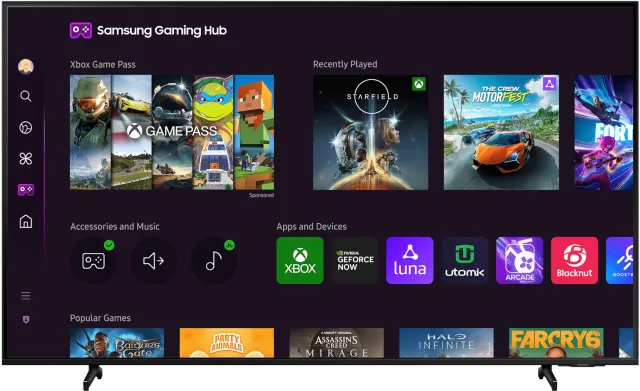640x391 pixels.
Task: Select the audio output speaker button
Action: tap(153, 260)
